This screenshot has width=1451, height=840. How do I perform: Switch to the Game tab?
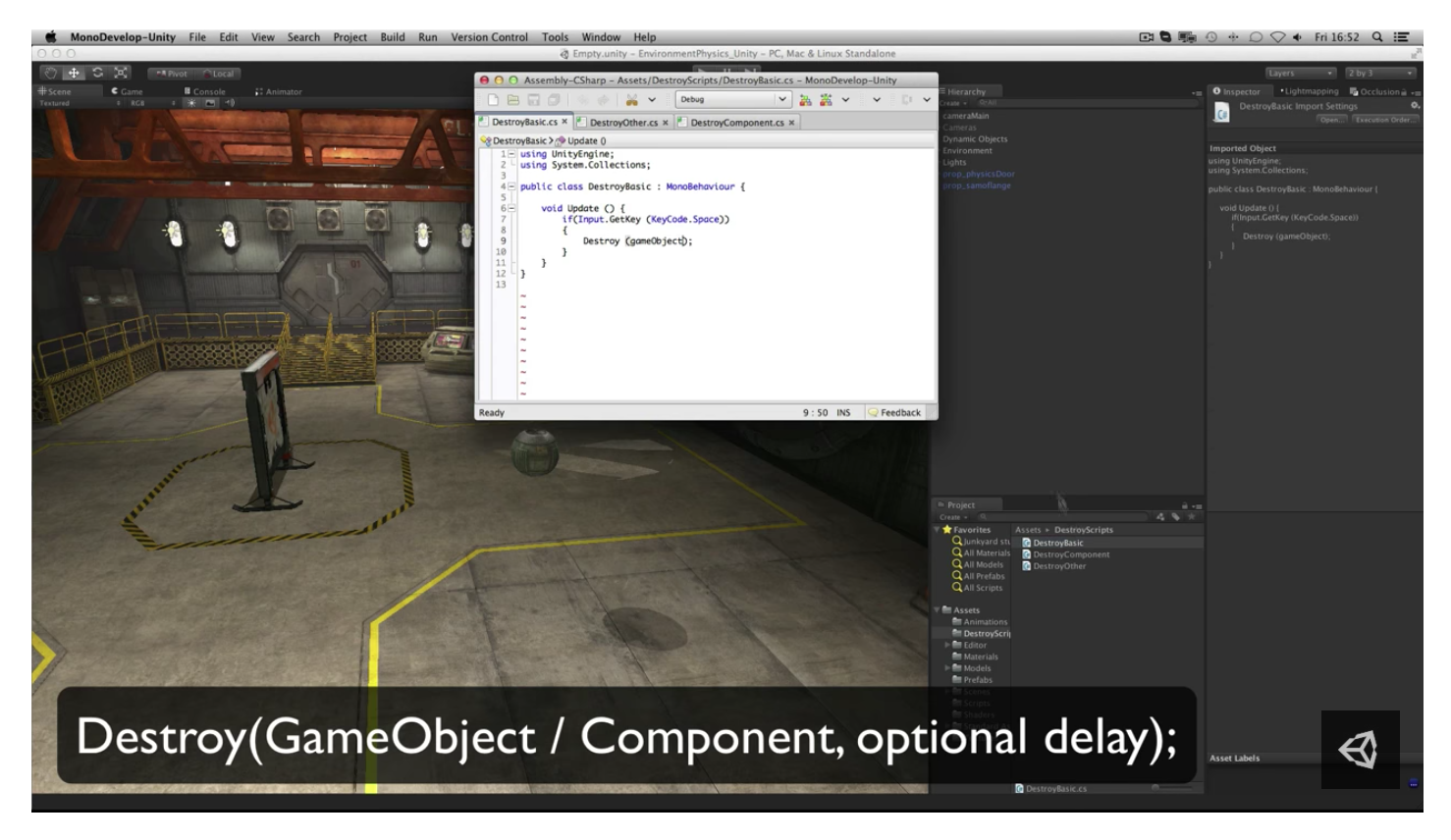(x=127, y=91)
